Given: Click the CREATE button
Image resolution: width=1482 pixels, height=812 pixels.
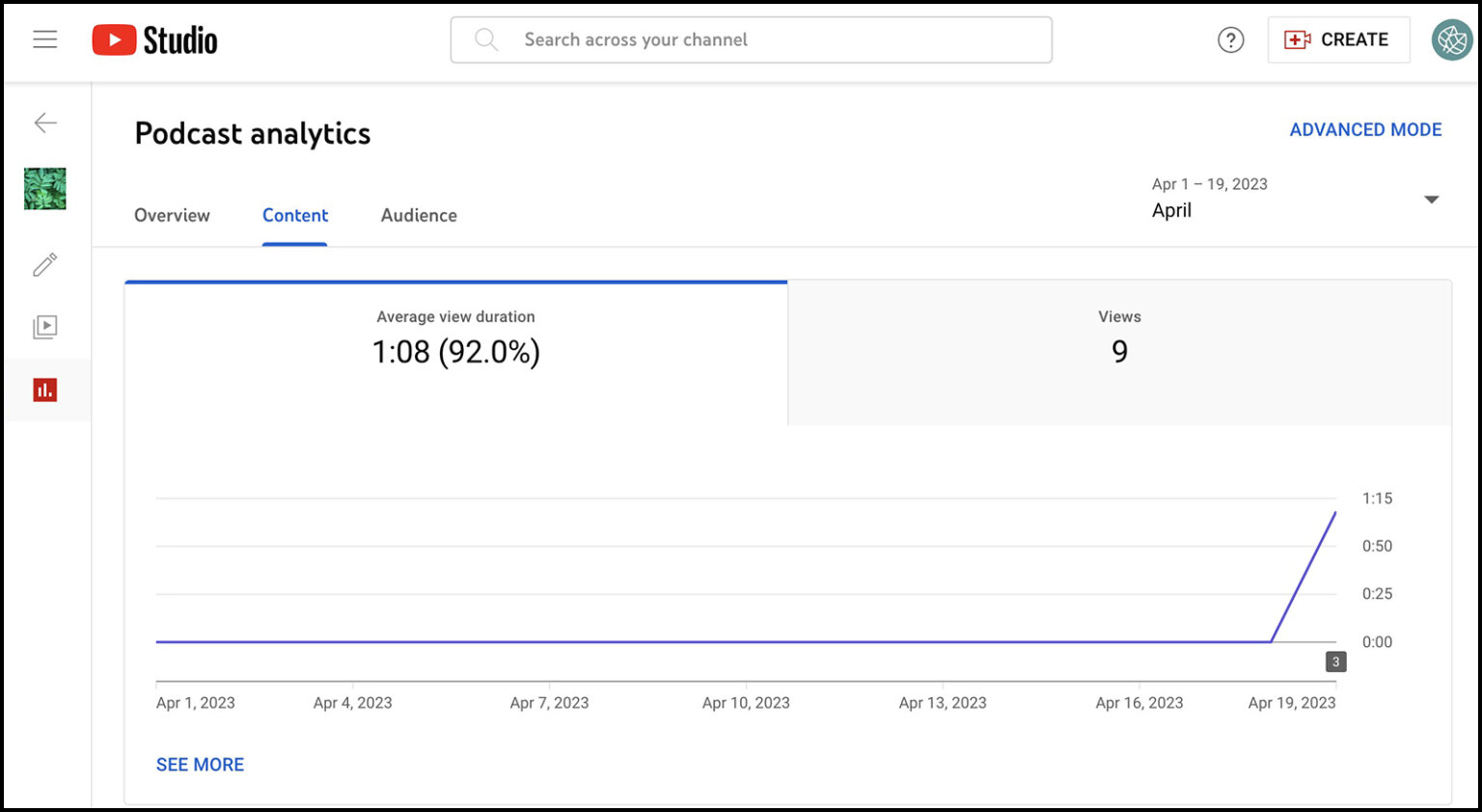Looking at the screenshot, I should pos(1338,40).
